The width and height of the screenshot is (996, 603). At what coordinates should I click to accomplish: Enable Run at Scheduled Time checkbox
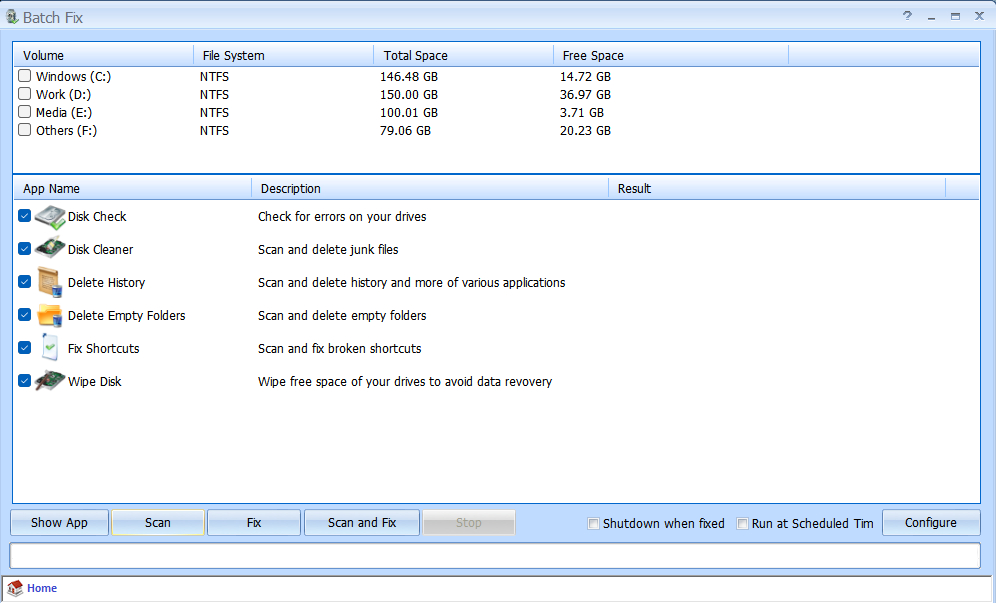pyautogui.click(x=743, y=523)
